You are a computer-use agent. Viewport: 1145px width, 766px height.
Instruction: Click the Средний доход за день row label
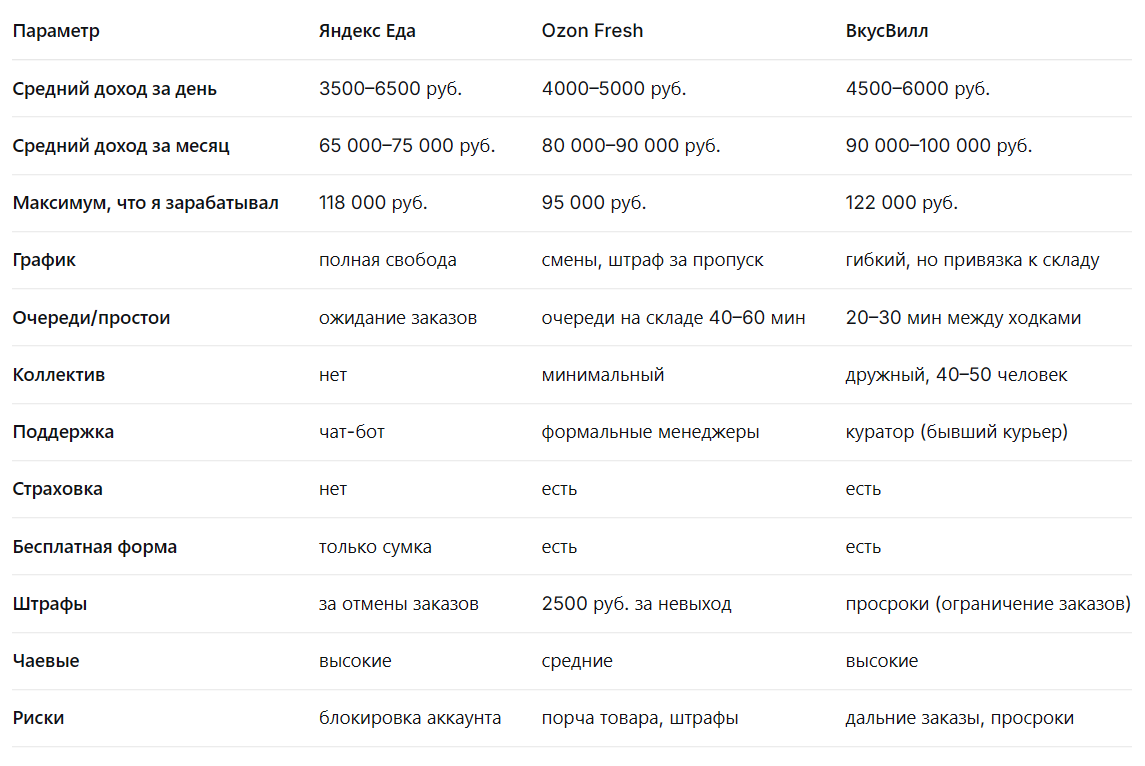[115, 88]
